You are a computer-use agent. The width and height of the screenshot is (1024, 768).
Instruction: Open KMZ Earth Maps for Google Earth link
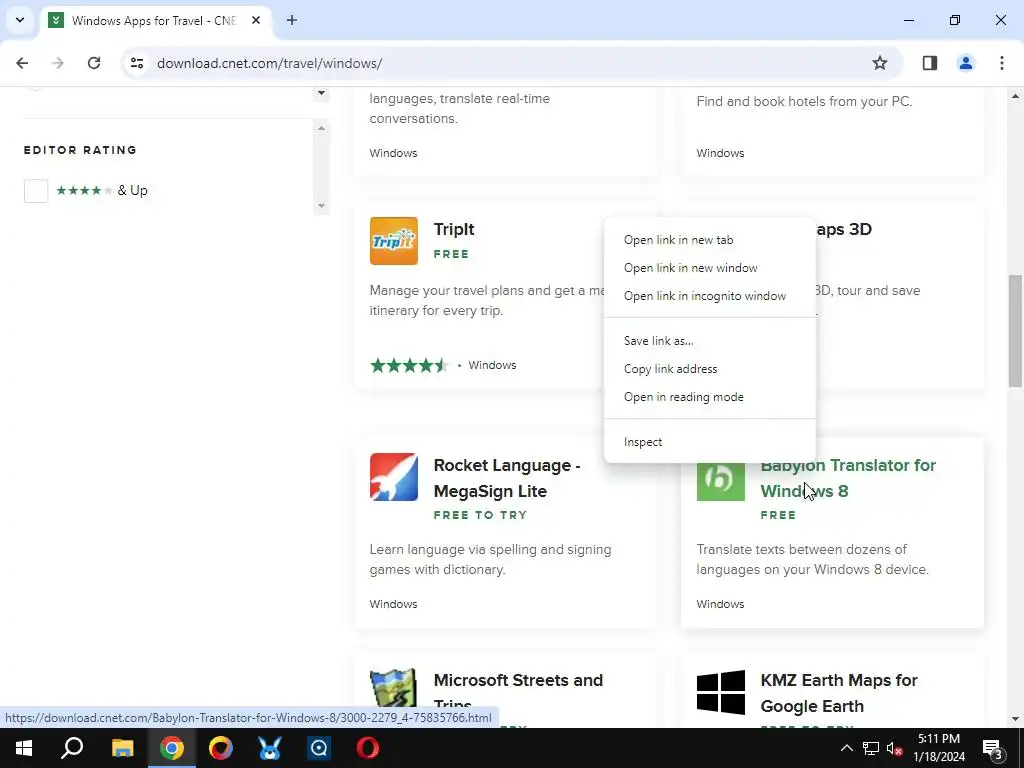click(839, 693)
